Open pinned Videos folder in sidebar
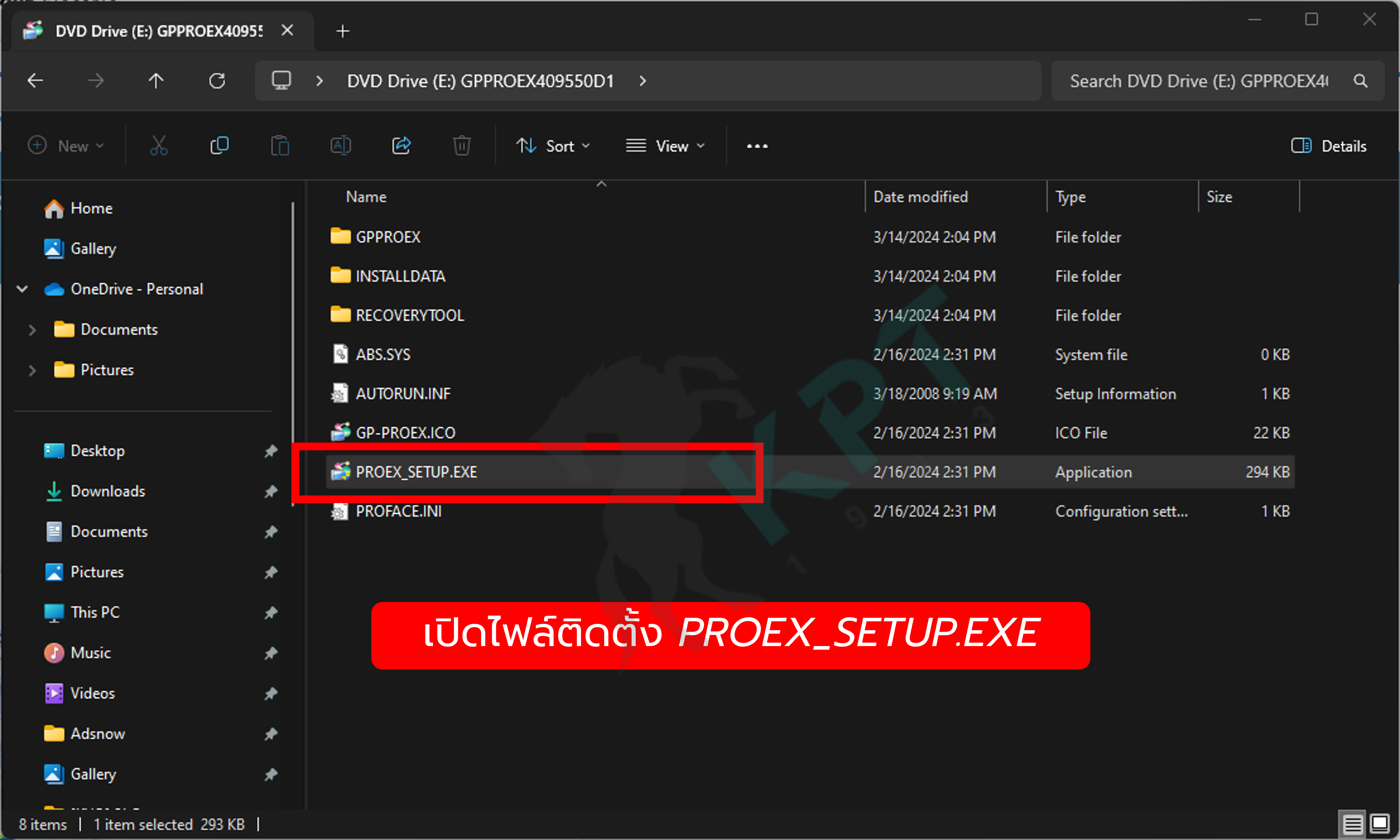The width and height of the screenshot is (1400, 840). (x=79, y=693)
